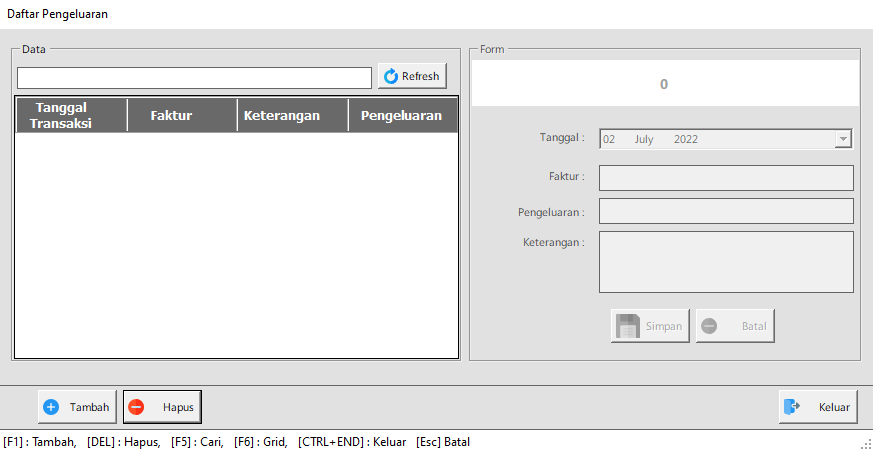Sort by Tanggal Transaksi column header

[71, 115]
